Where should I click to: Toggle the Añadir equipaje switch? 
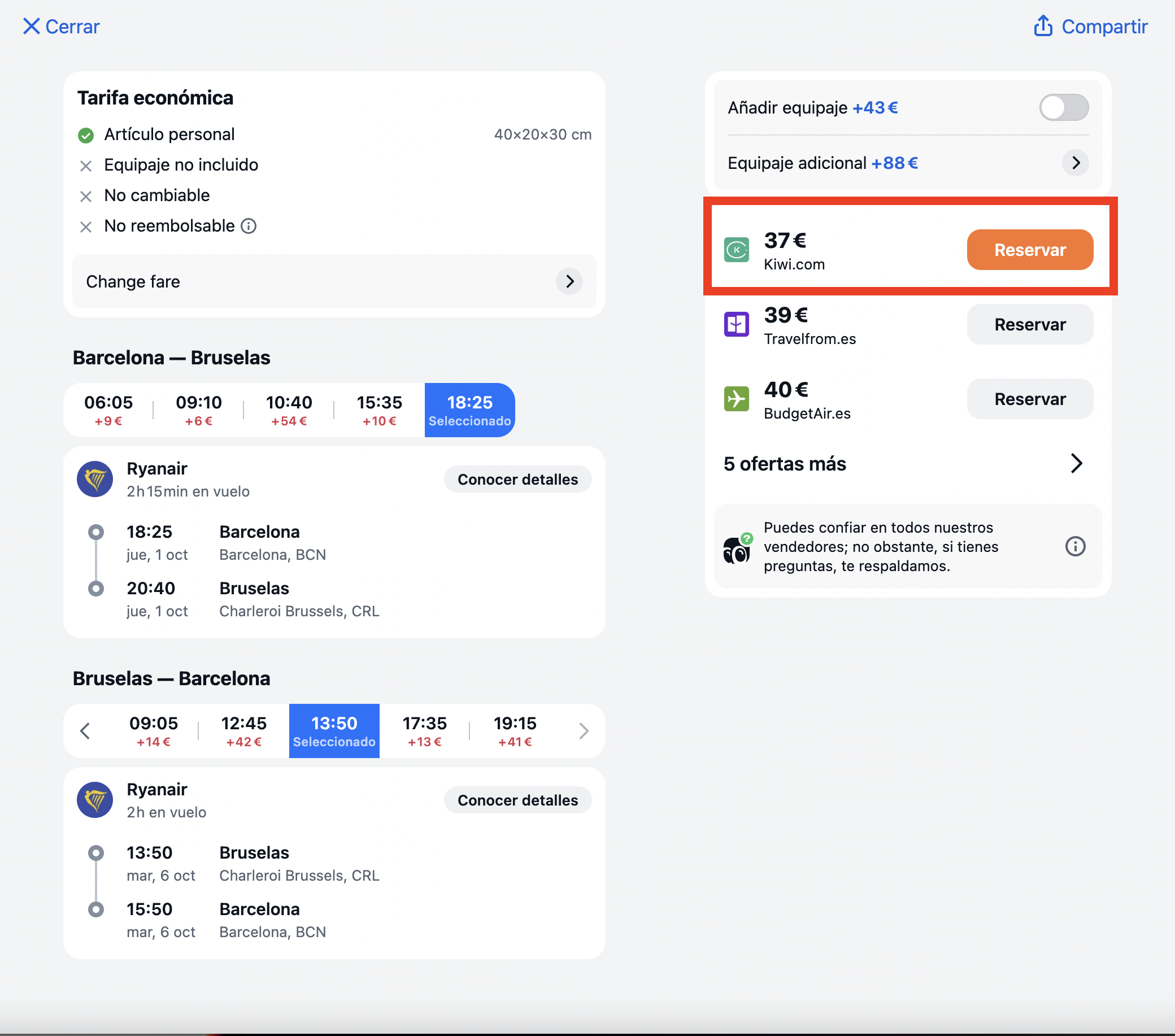click(x=1064, y=107)
